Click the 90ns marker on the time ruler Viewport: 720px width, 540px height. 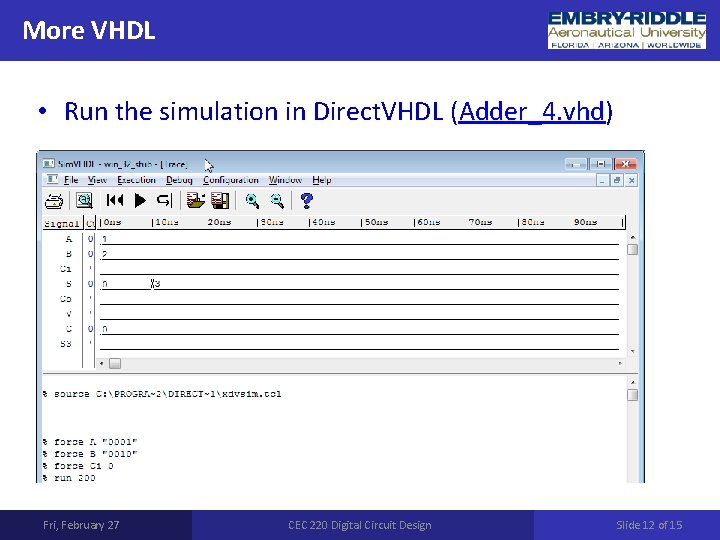coord(585,222)
